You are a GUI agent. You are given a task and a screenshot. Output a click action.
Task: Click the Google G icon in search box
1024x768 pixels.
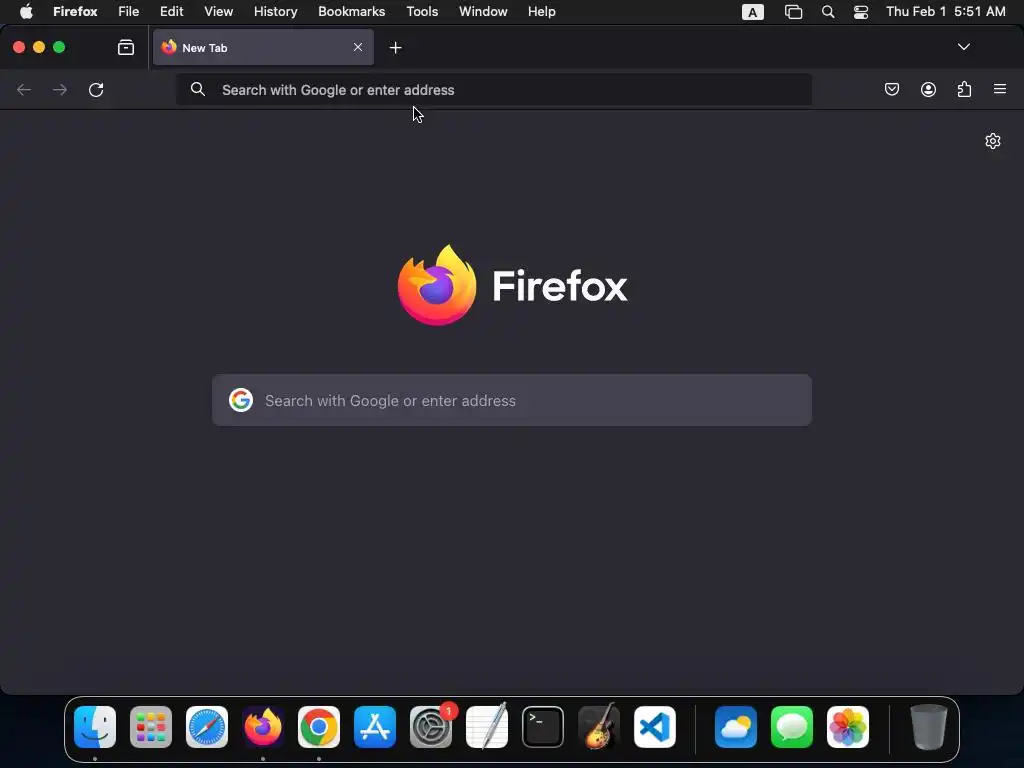tap(241, 400)
